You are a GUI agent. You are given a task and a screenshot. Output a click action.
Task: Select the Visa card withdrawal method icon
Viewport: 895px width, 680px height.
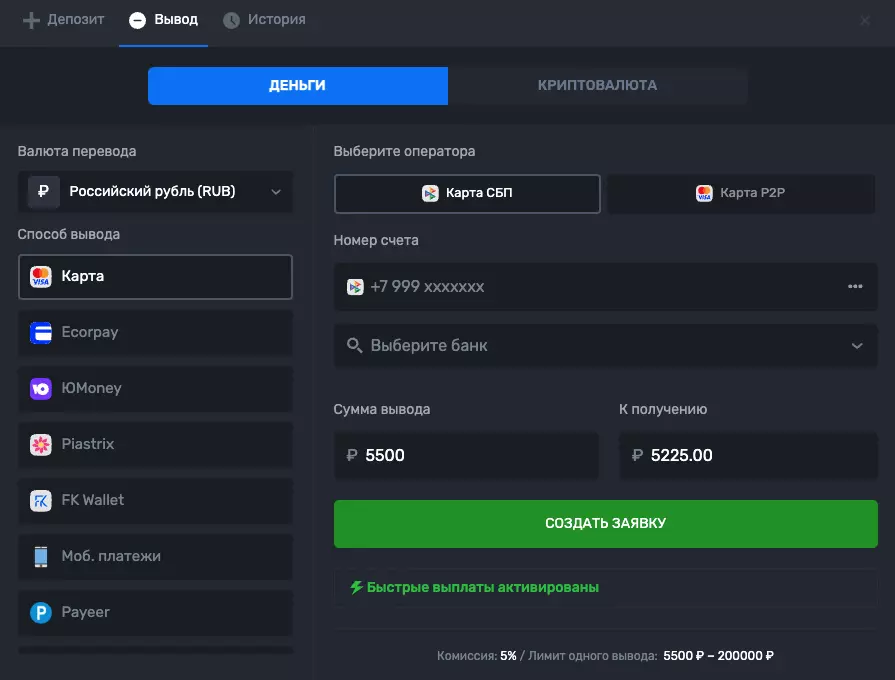click(x=40, y=277)
